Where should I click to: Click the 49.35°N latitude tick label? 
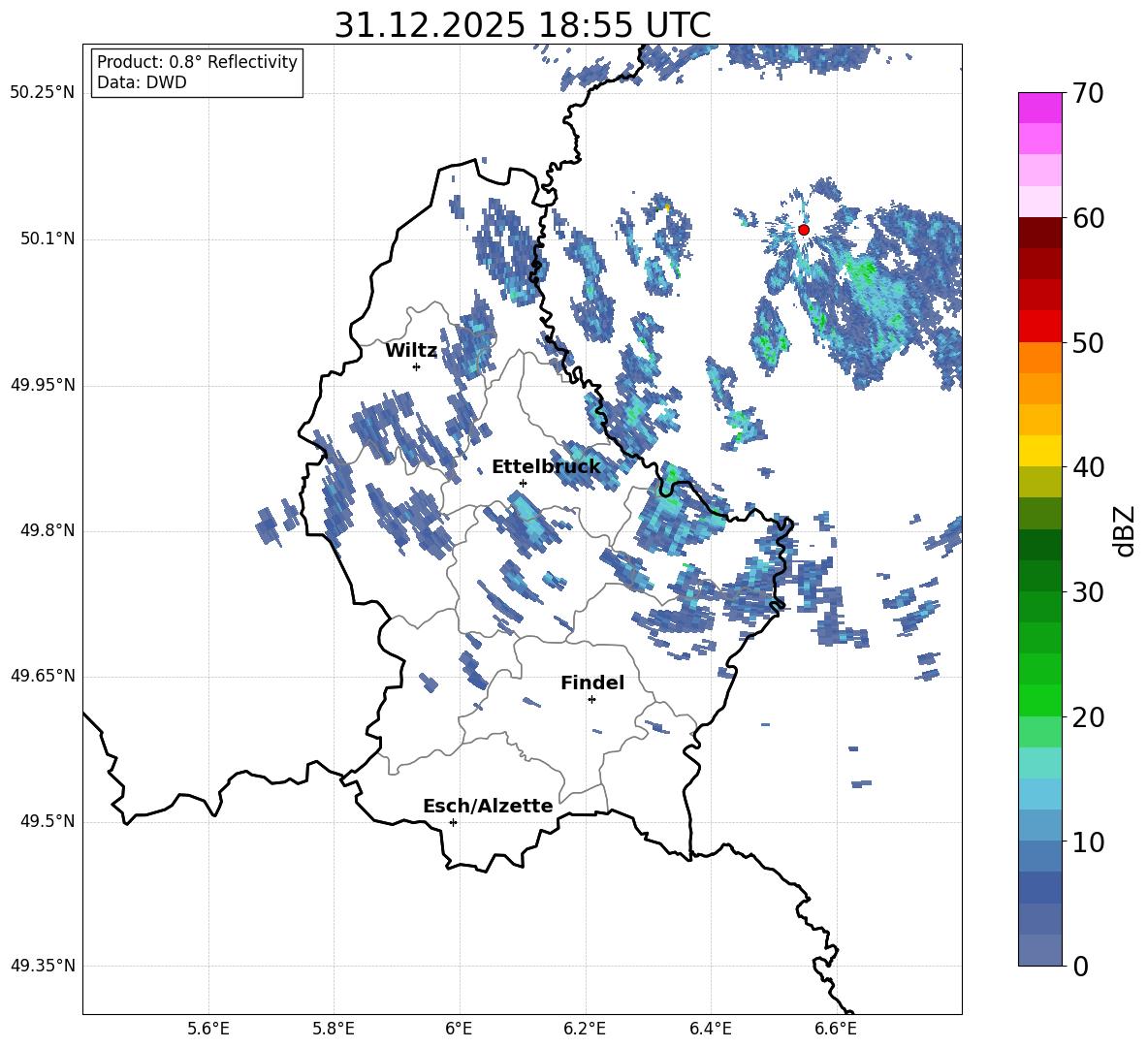43,966
